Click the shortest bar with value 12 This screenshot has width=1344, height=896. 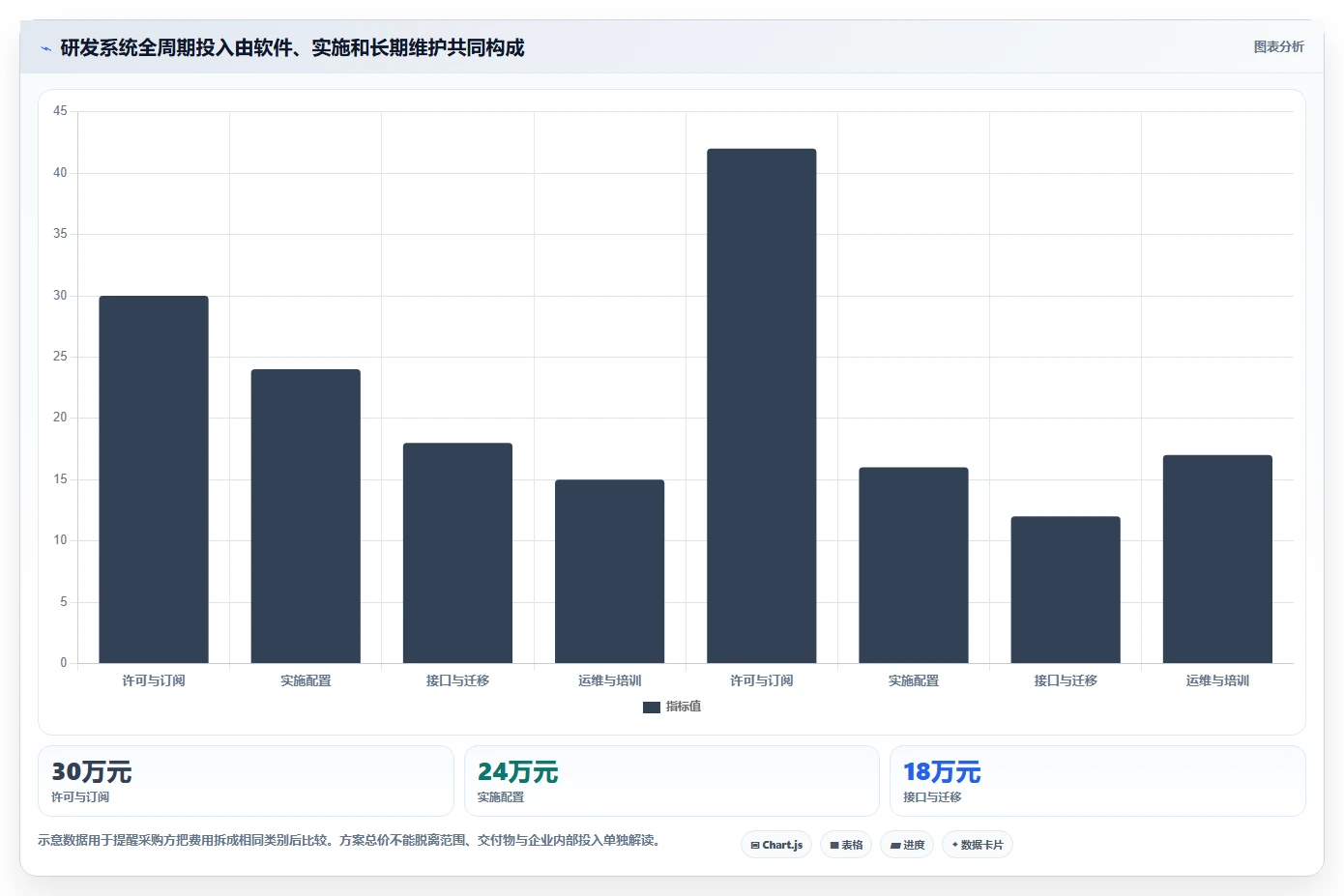coord(1066,590)
